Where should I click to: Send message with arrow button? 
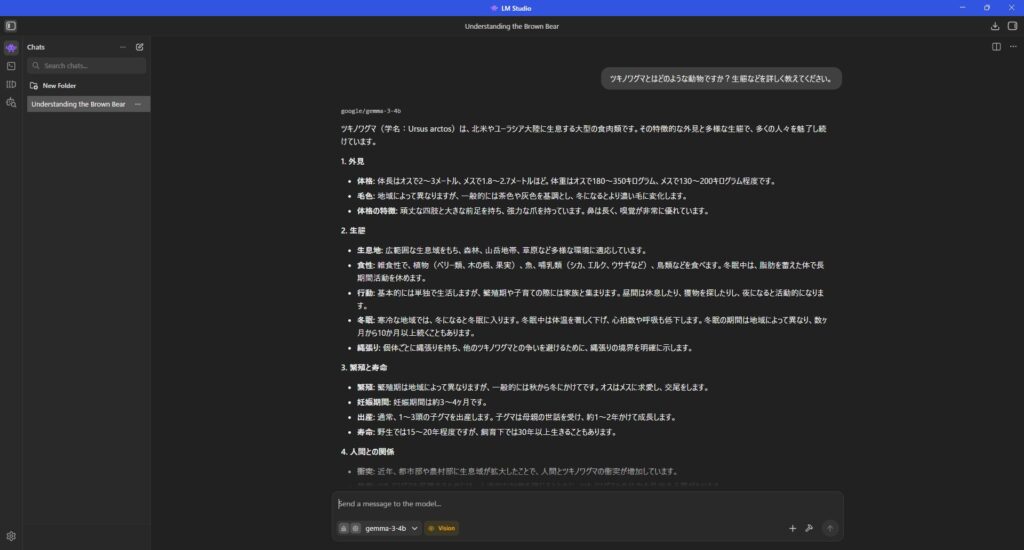point(830,528)
